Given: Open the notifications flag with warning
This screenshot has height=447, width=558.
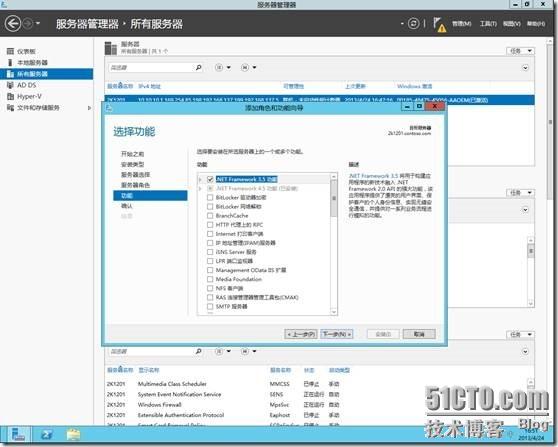Looking at the screenshot, I should [439, 25].
